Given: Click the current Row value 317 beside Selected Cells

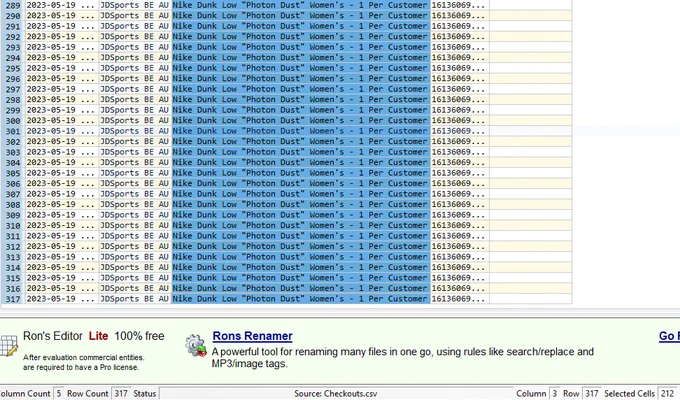Looking at the screenshot, I should 592,393.
